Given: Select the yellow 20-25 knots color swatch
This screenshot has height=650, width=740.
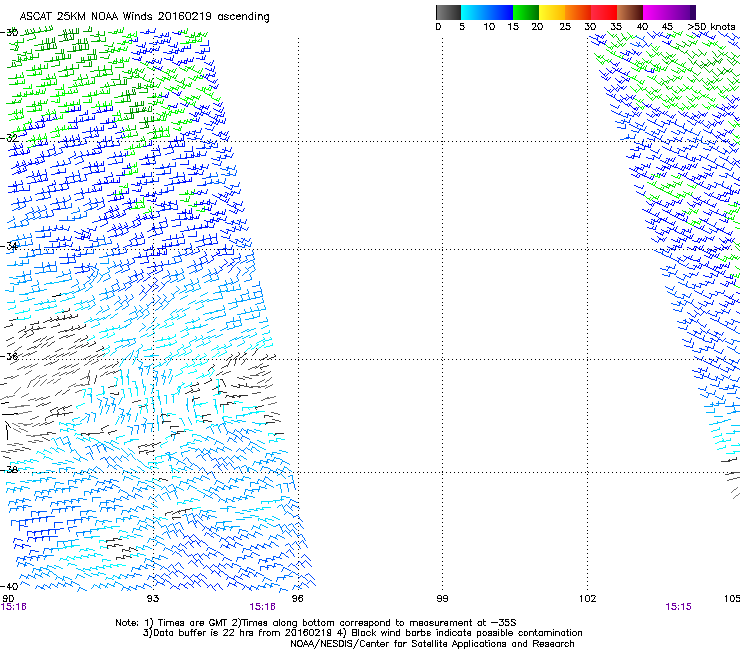Looking at the screenshot, I should pyautogui.click(x=552, y=12).
